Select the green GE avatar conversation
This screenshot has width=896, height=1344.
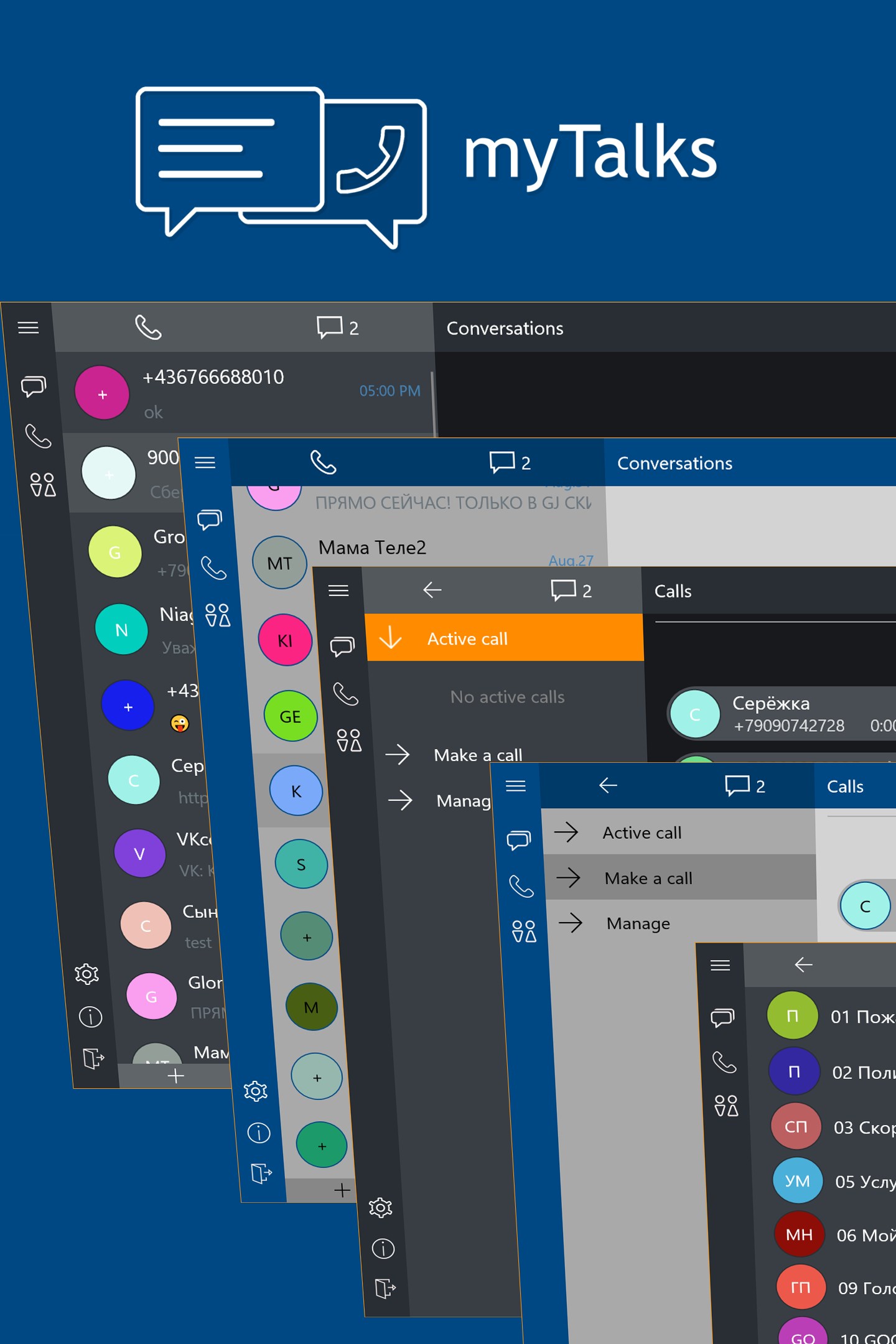pos(291,716)
